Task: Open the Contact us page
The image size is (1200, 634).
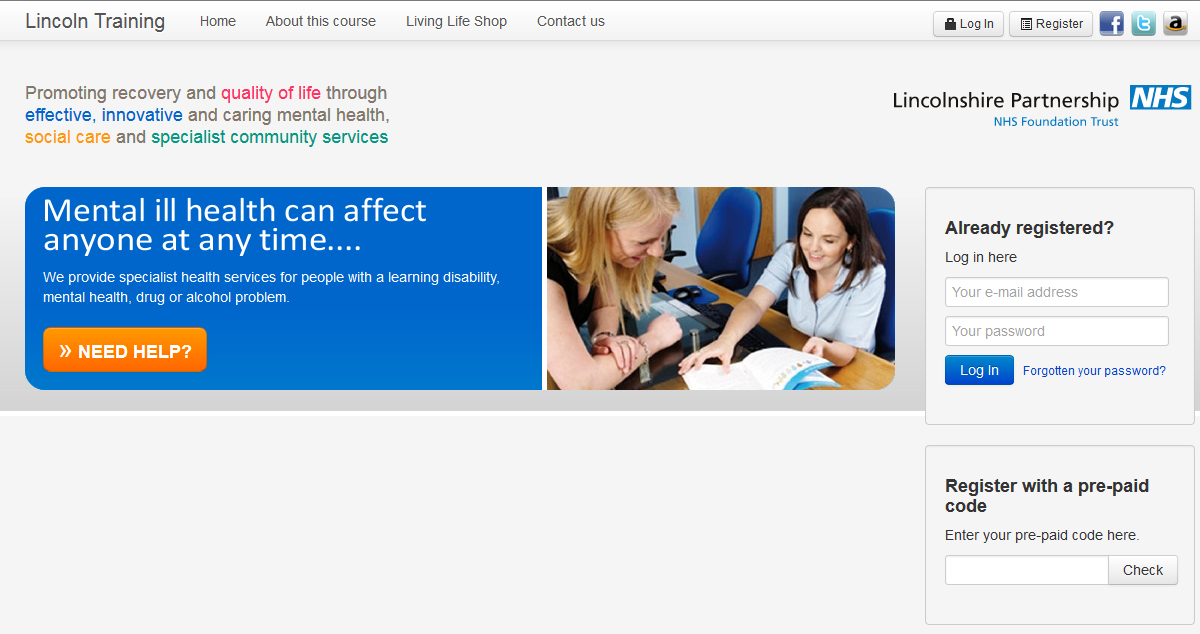Action: point(571,21)
